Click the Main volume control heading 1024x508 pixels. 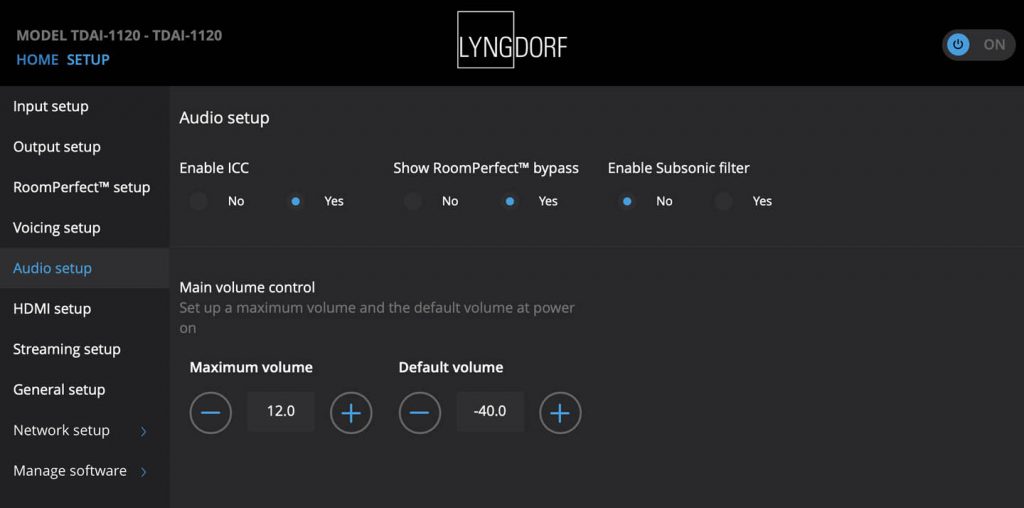pyautogui.click(x=247, y=287)
